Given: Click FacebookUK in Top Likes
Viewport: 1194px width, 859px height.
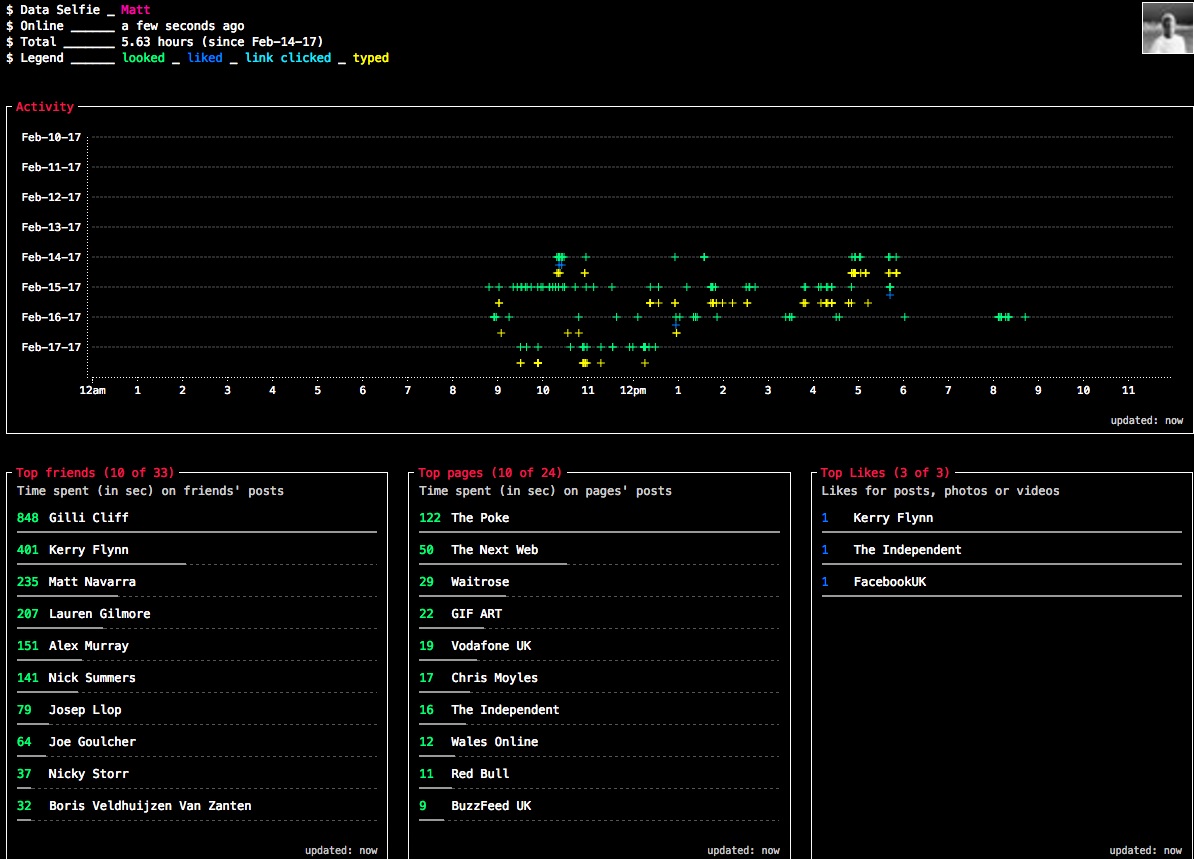Looking at the screenshot, I should point(889,582).
